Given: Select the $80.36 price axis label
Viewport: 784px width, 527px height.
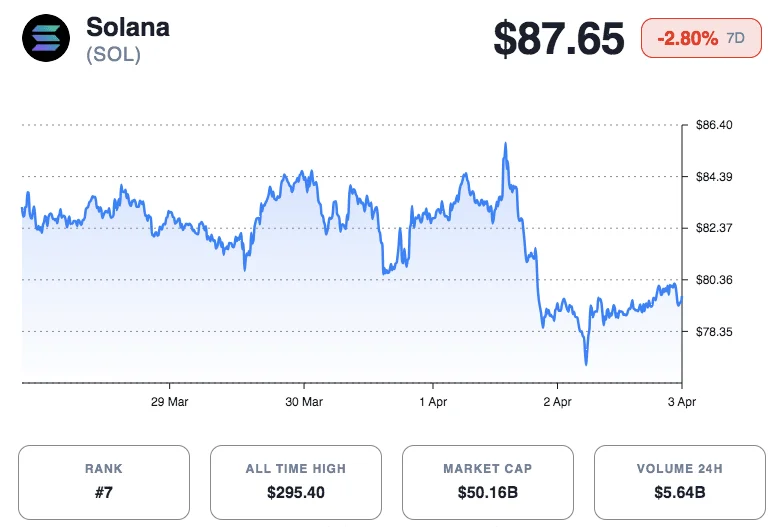Looking at the screenshot, I should pos(715,280).
